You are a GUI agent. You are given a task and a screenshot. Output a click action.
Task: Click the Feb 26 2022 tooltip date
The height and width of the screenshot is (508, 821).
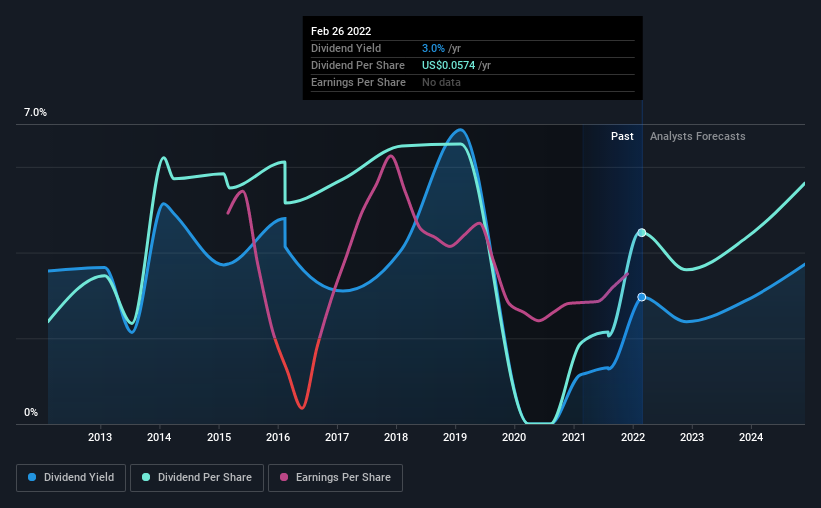pos(341,31)
